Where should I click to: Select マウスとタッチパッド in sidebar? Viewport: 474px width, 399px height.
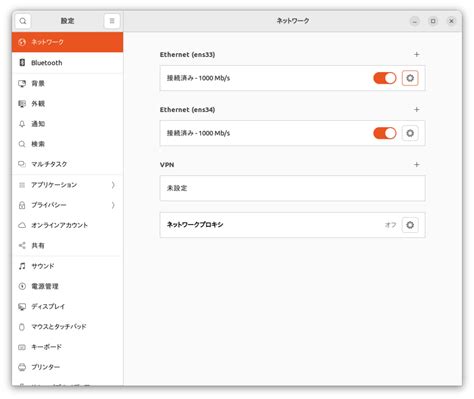[67, 327]
